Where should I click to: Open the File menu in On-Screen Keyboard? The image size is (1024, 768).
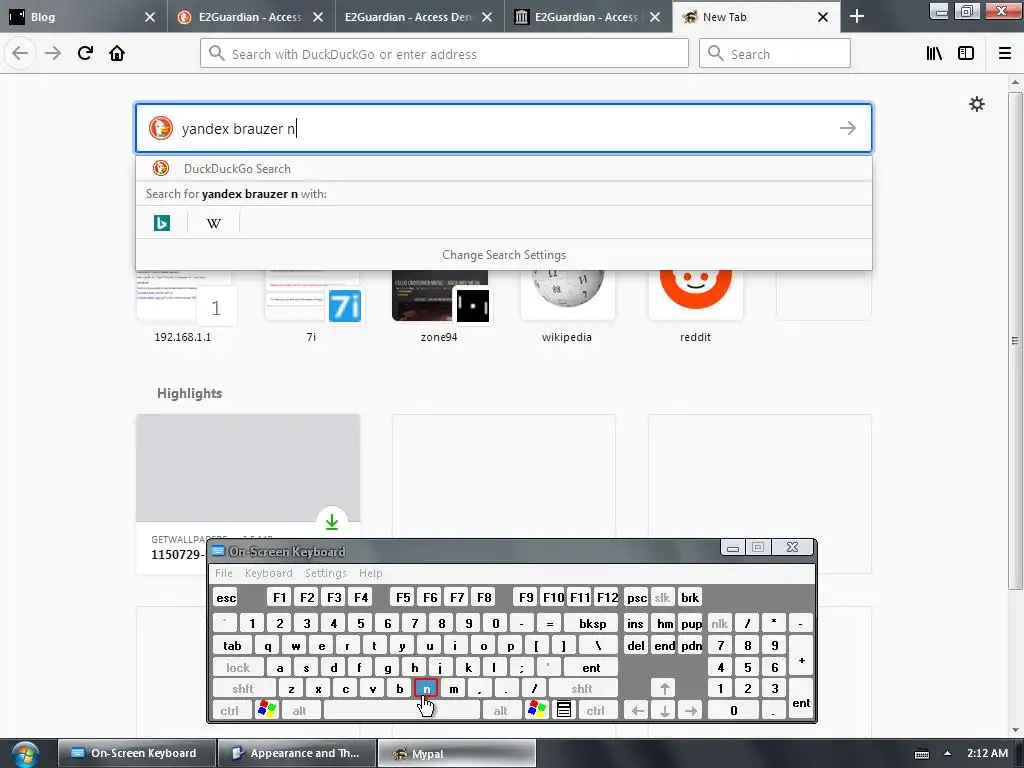pyautogui.click(x=223, y=573)
